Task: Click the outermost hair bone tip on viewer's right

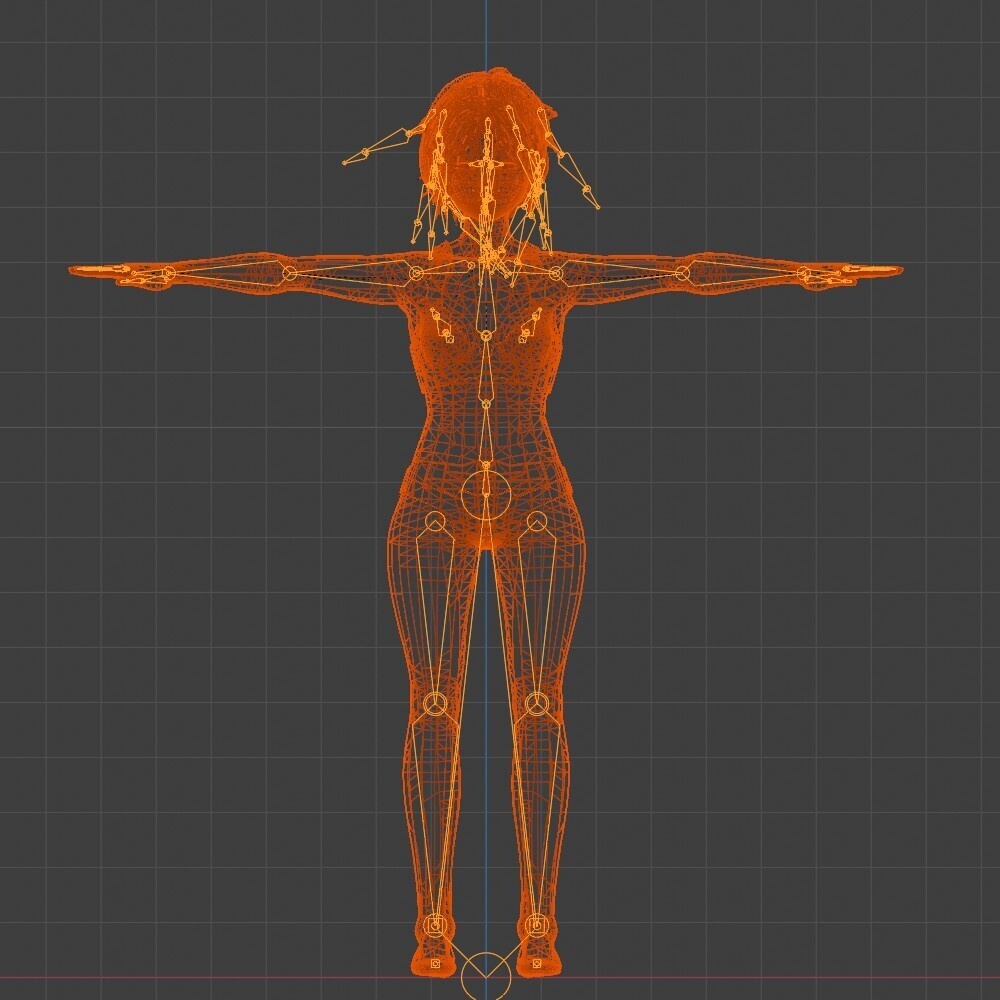Action: pos(598,207)
